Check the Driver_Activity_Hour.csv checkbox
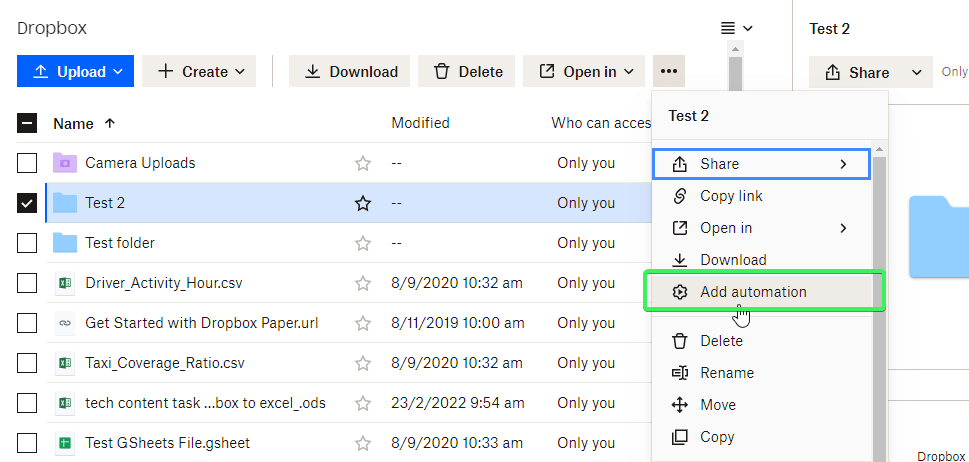969x462 pixels. point(27,283)
